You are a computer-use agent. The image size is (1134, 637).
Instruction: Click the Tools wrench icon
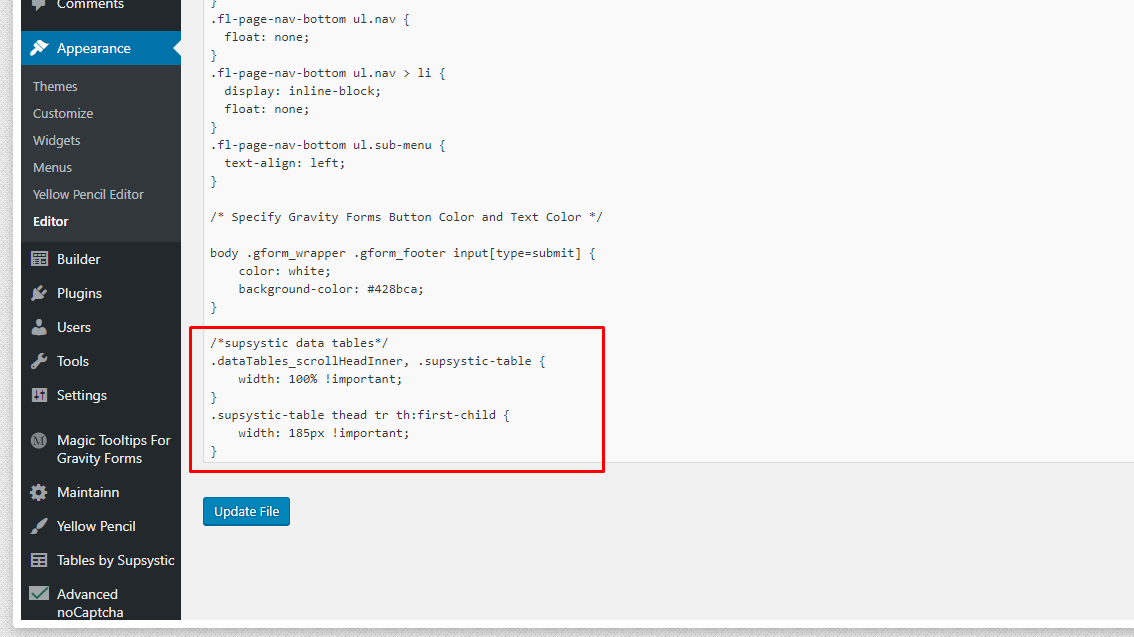39,361
